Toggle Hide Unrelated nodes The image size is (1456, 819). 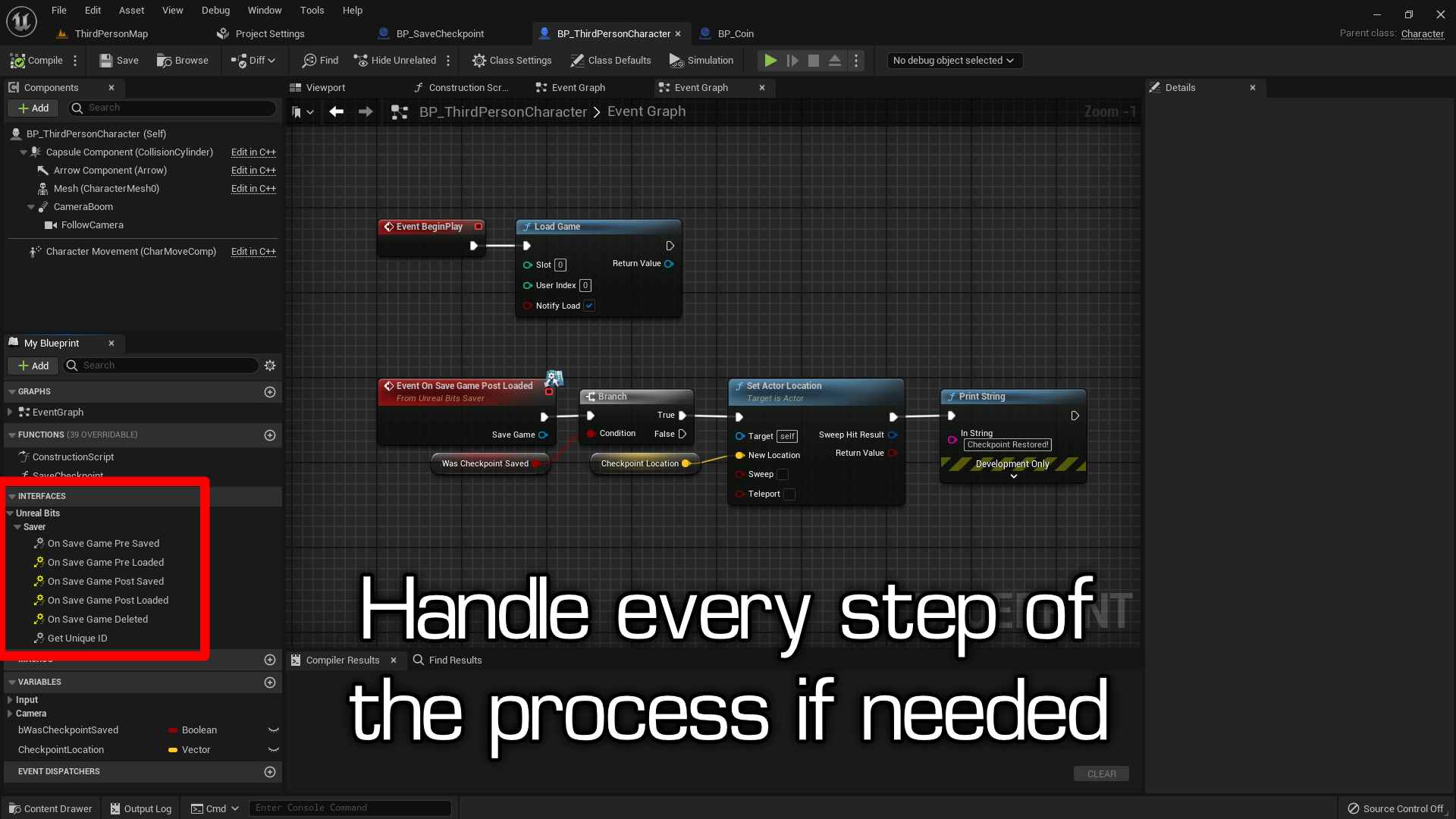click(395, 60)
